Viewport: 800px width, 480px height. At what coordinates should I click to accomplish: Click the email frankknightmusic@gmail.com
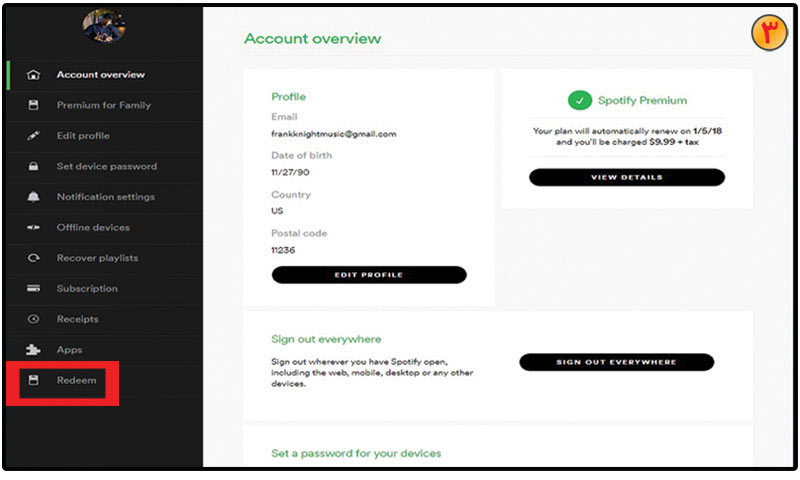334,134
